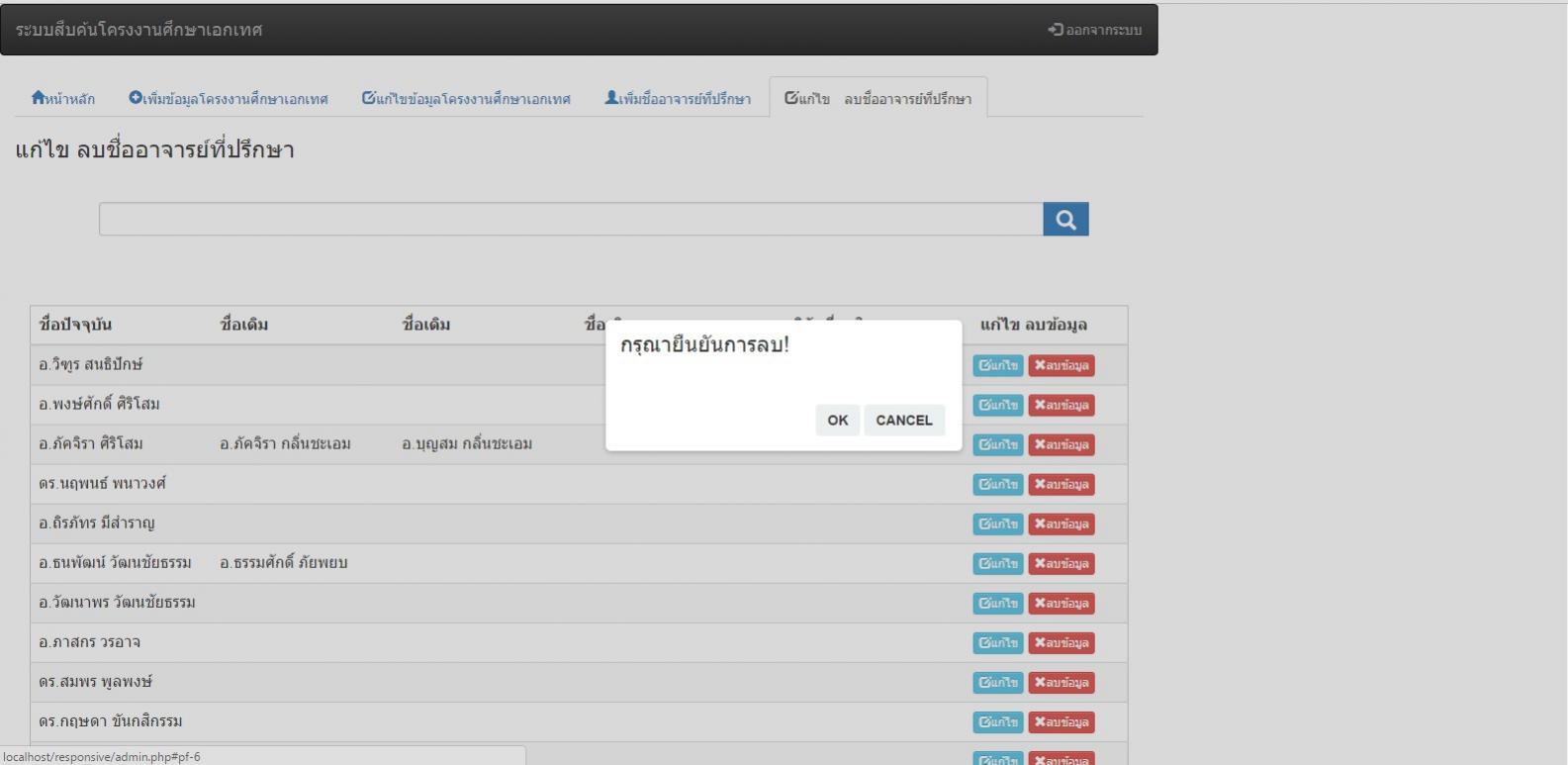This screenshot has width=1568, height=765.
Task: Switch to แก้ไขข้อมูลโครงงานศึกษาเอกเทศ tab
Action: click(467, 99)
